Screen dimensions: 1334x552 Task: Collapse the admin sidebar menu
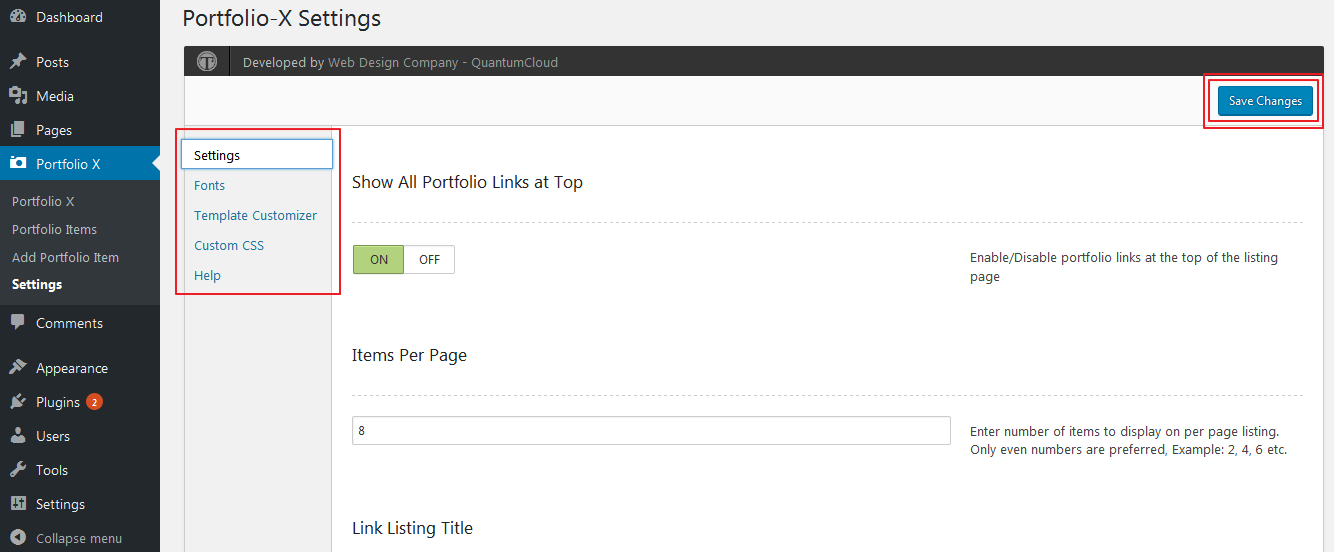point(66,538)
